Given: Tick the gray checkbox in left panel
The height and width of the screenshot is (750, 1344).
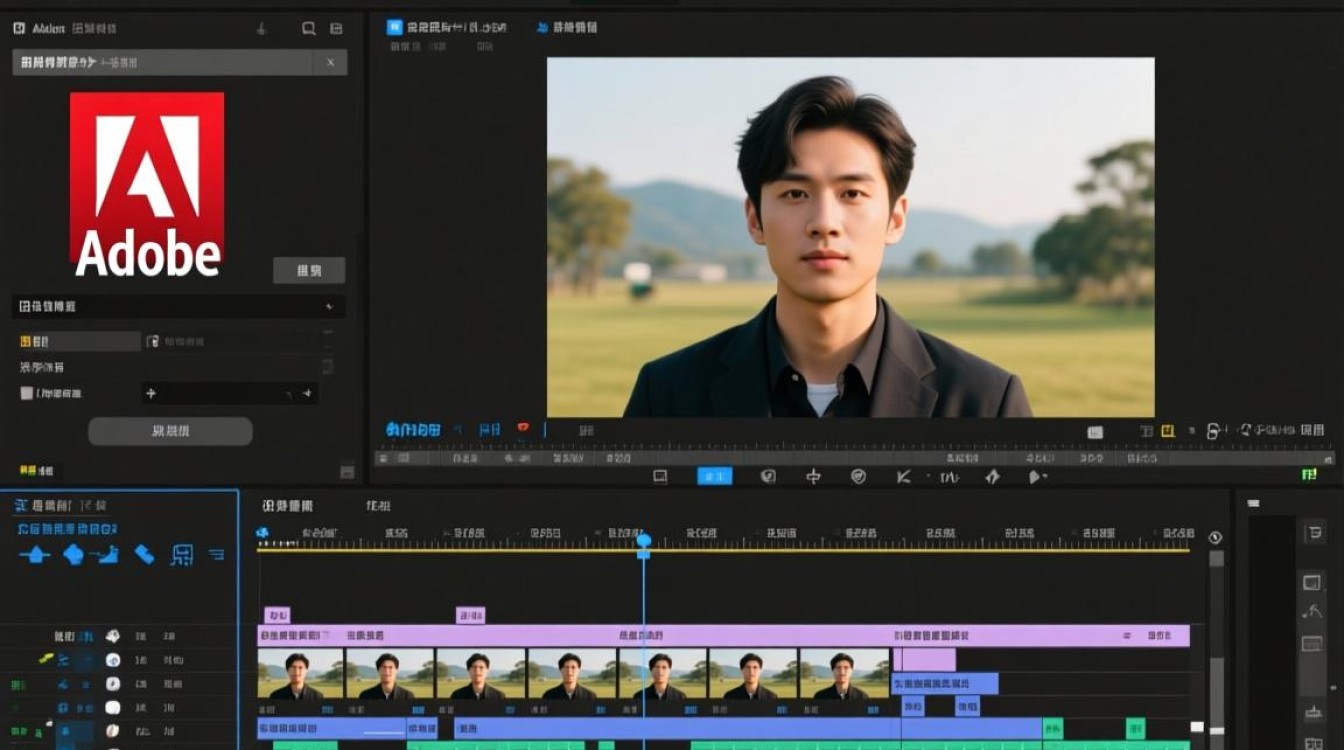Looking at the screenshot, I should tap(27, 394).
